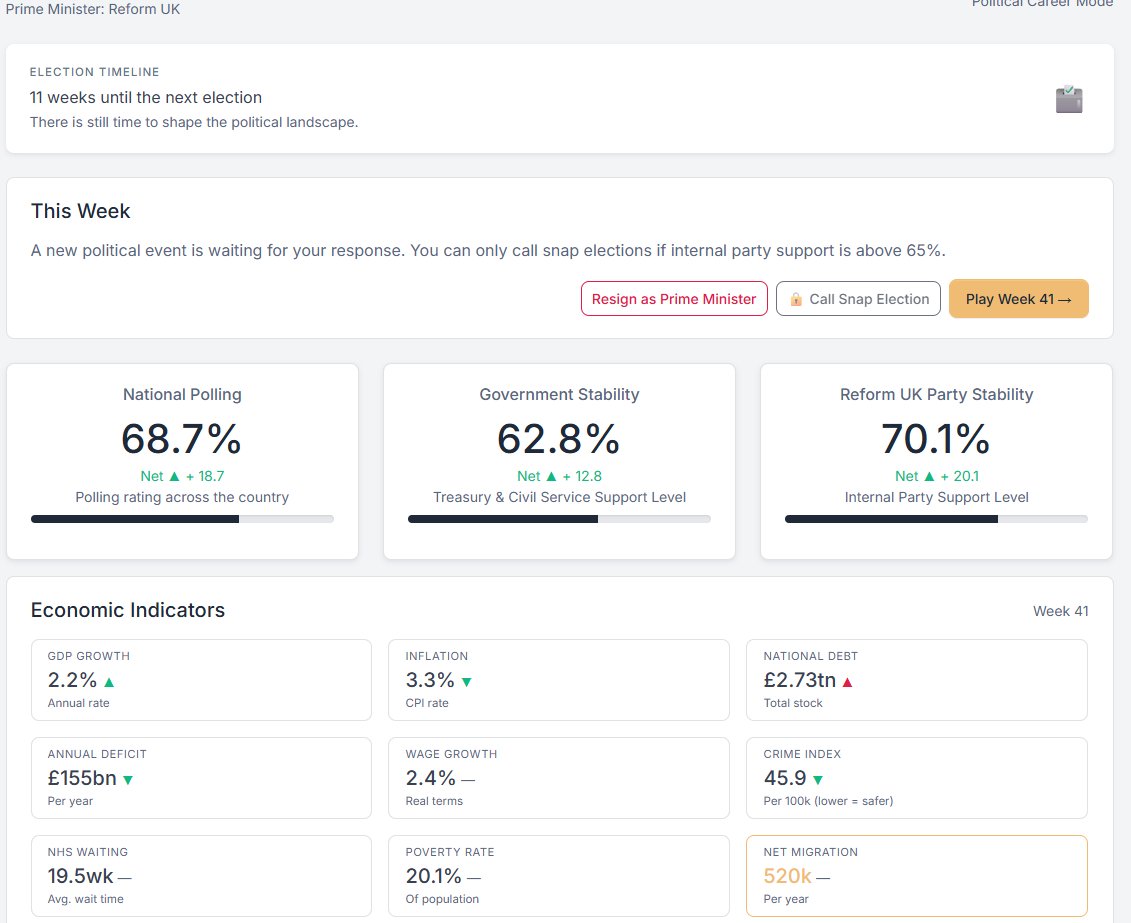Open the National Polling card

[x=182, y=462]
